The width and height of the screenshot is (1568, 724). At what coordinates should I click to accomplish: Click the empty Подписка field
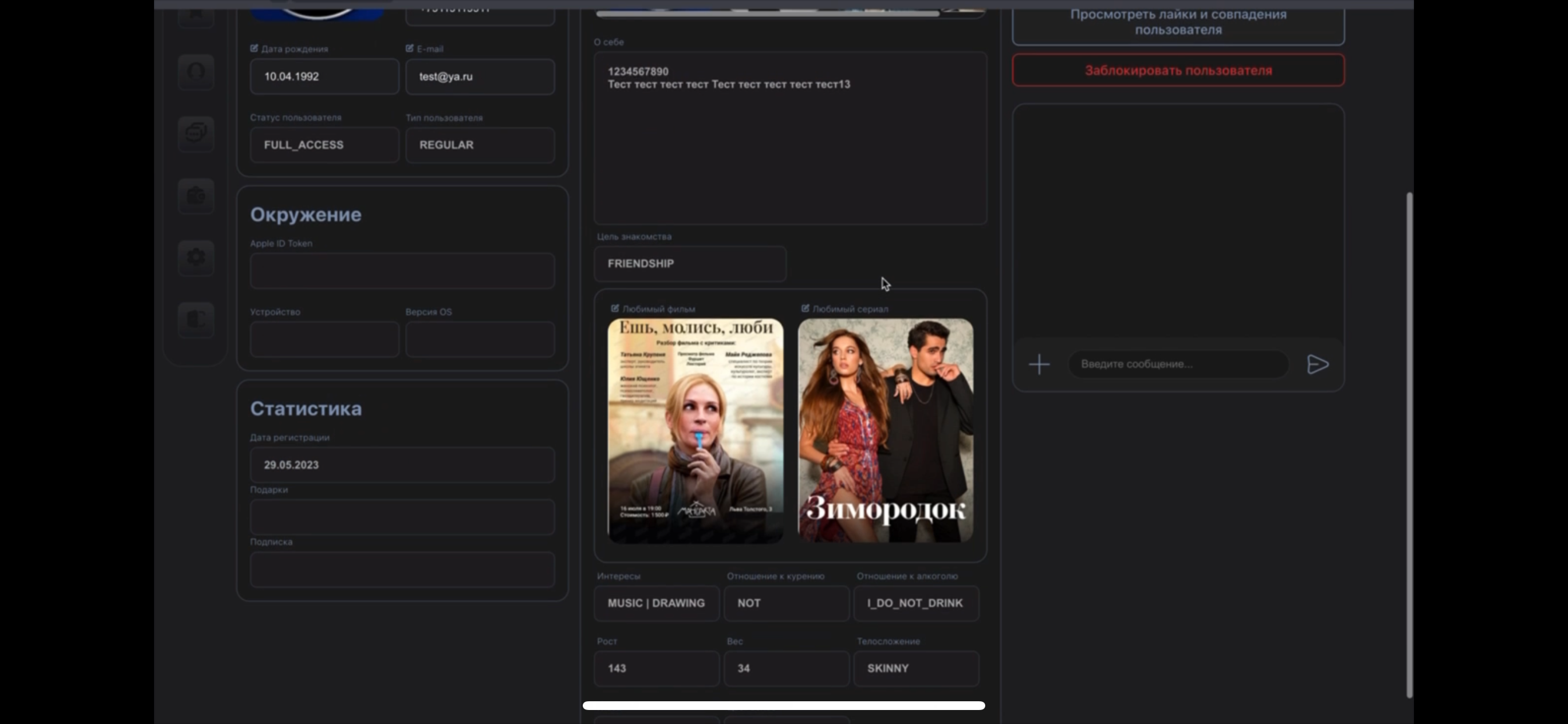click(x=402, y=570)
